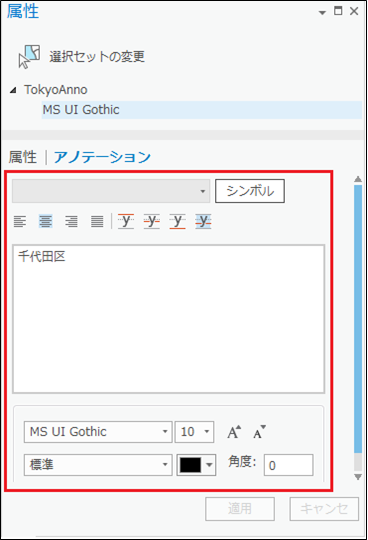368x540 pixels.
Task: Increase font size with enlarge A icon
Action: pyautogui.click(x=234, y=432)
